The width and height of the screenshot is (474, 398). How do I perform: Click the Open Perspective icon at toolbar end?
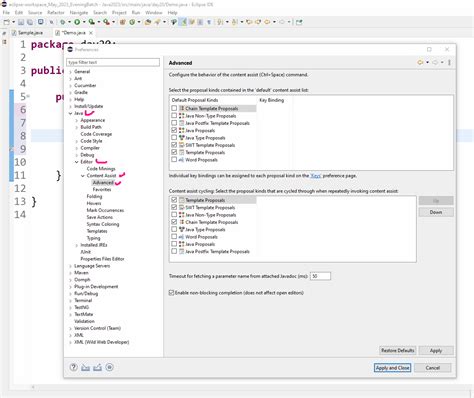click(299, 22)
